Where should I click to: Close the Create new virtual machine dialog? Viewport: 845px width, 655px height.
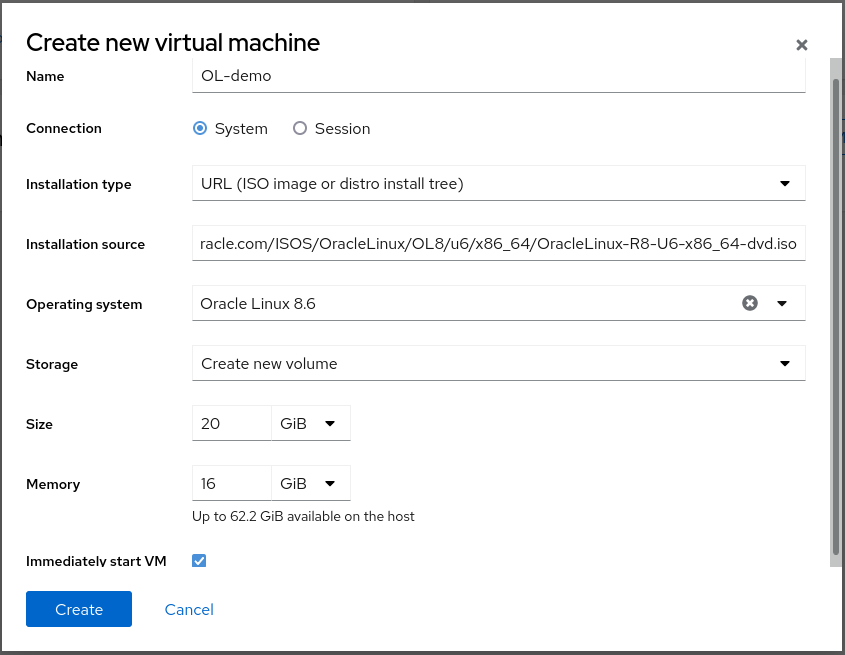pyautogui.click(x=801, y=45)
